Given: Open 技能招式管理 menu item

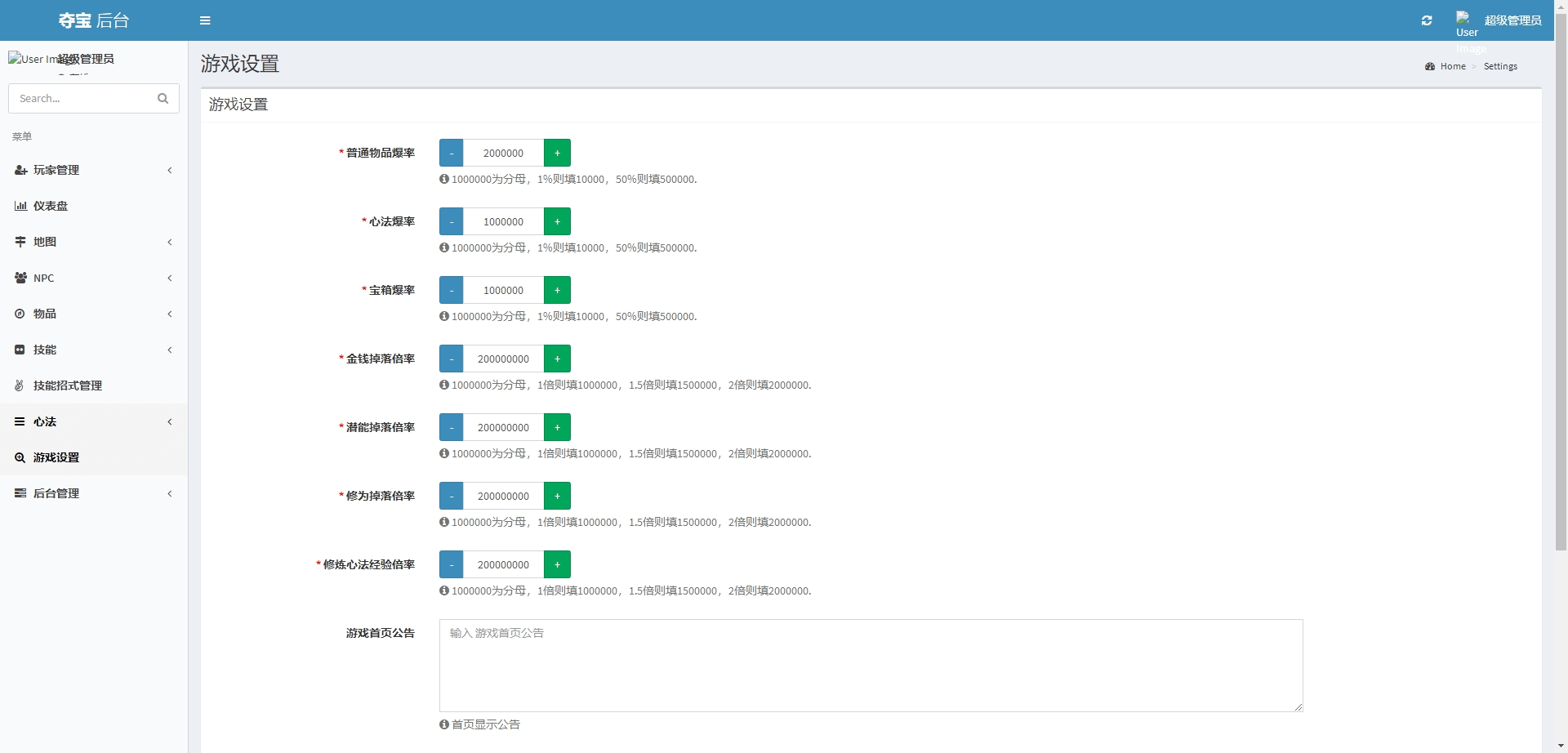Looking at the screenshot, I should [94, 385].
